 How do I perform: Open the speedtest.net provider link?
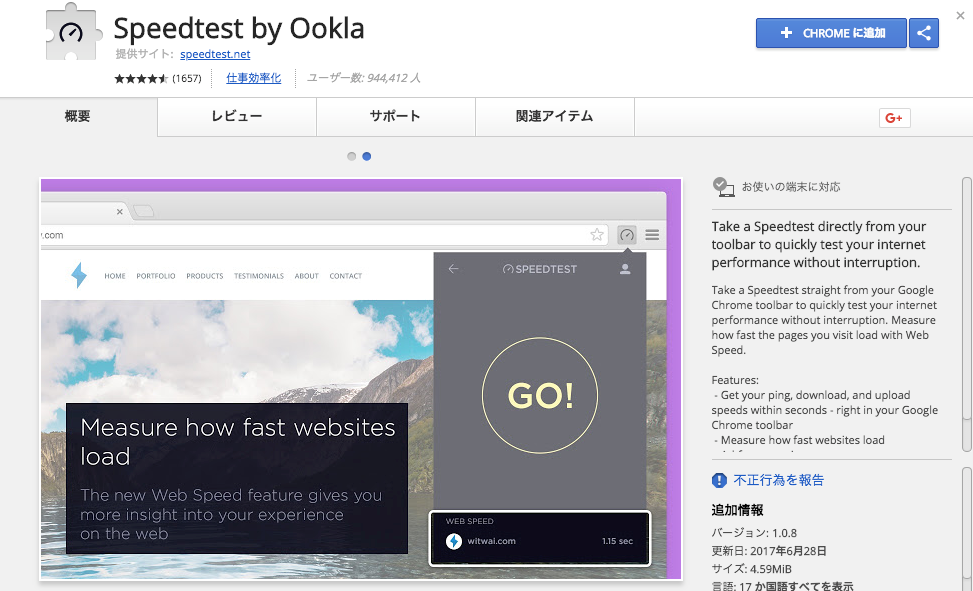pyautogui.click(x=215, y=54)
